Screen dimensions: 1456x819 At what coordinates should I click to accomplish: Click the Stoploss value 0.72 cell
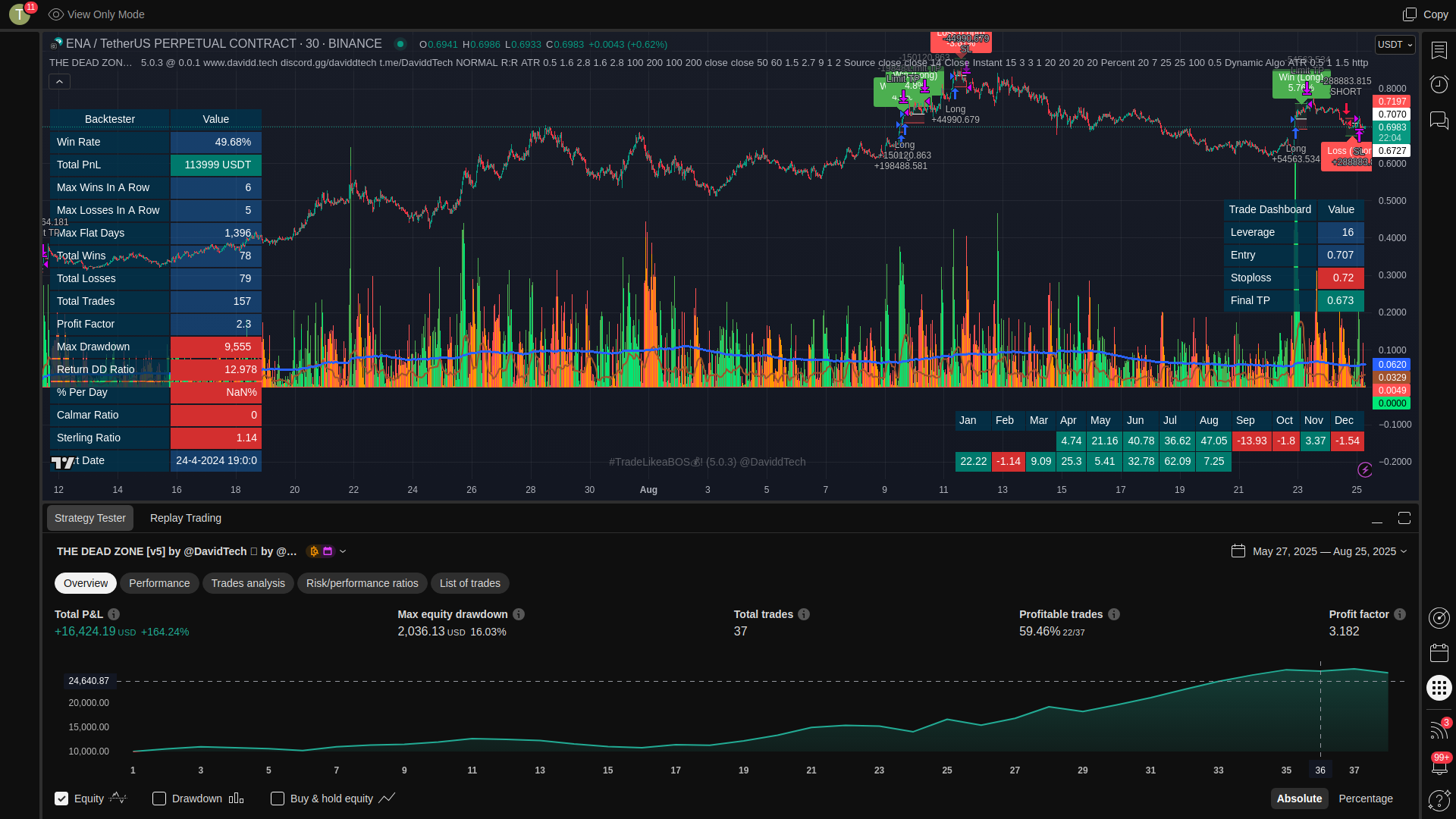coord(1341,278)
